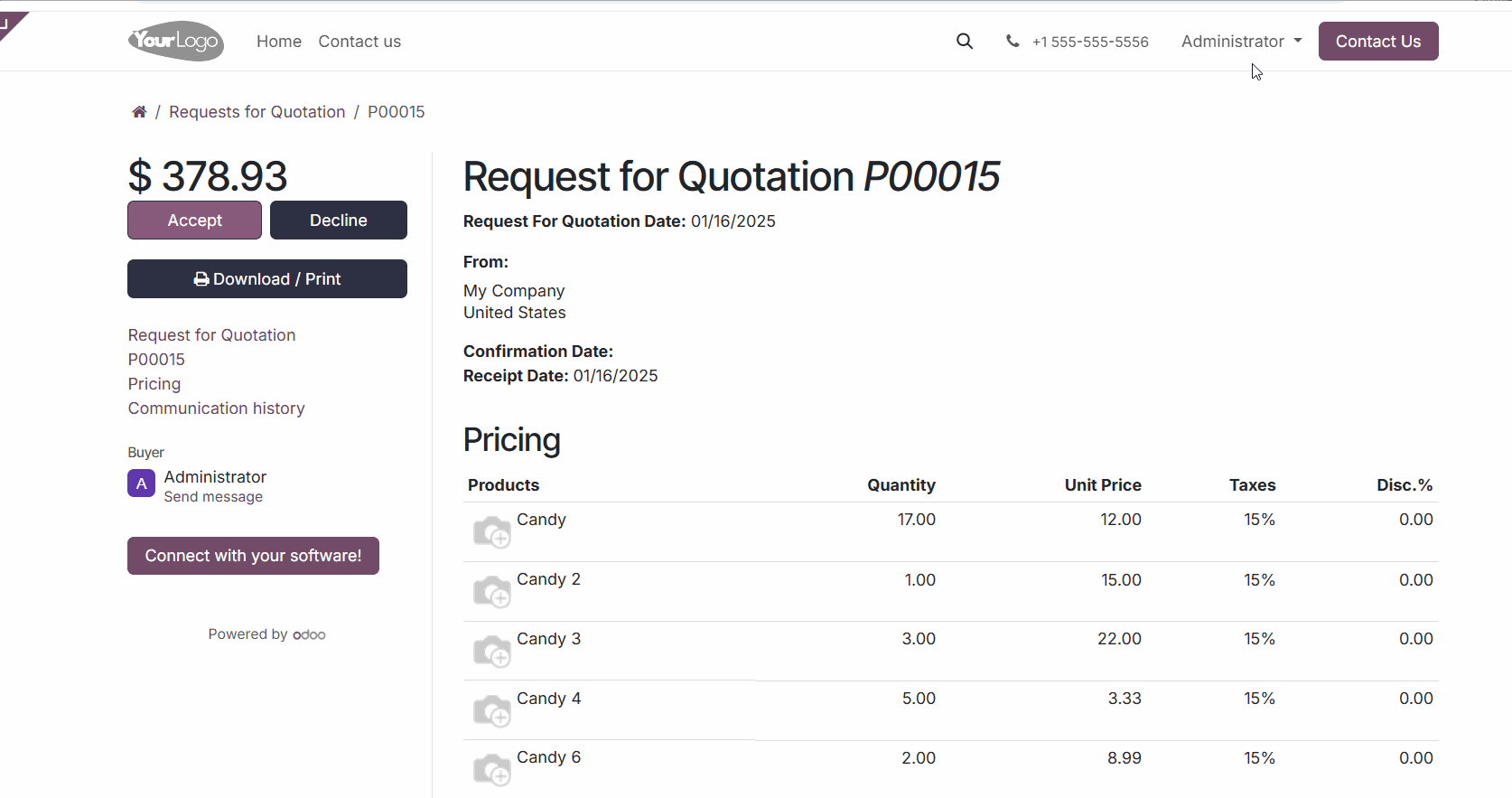Click the Administrator avatar badge

pyautogui.click(x=141, y=483)
